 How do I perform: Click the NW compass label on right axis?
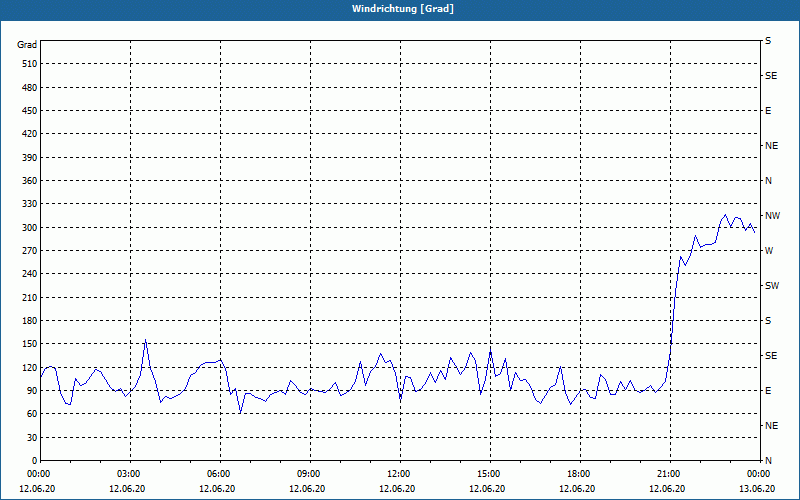pyautogui.click(x=773, y=216)
